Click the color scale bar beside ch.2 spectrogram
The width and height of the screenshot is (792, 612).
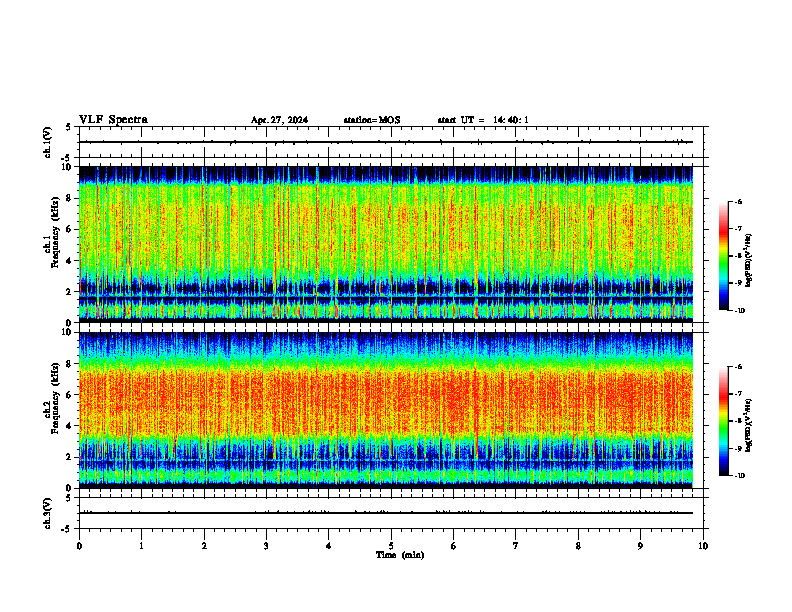pyautogui.click(x=723, y=421)
